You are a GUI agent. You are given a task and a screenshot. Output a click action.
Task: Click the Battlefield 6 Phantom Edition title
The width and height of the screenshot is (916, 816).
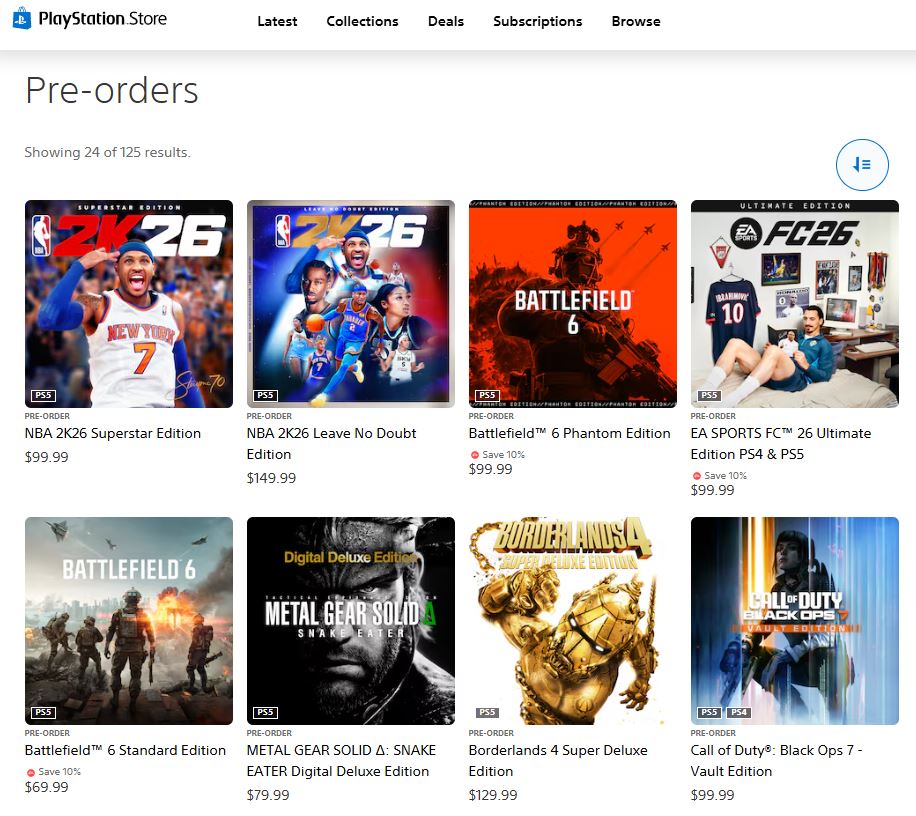(x=570, y=433)
